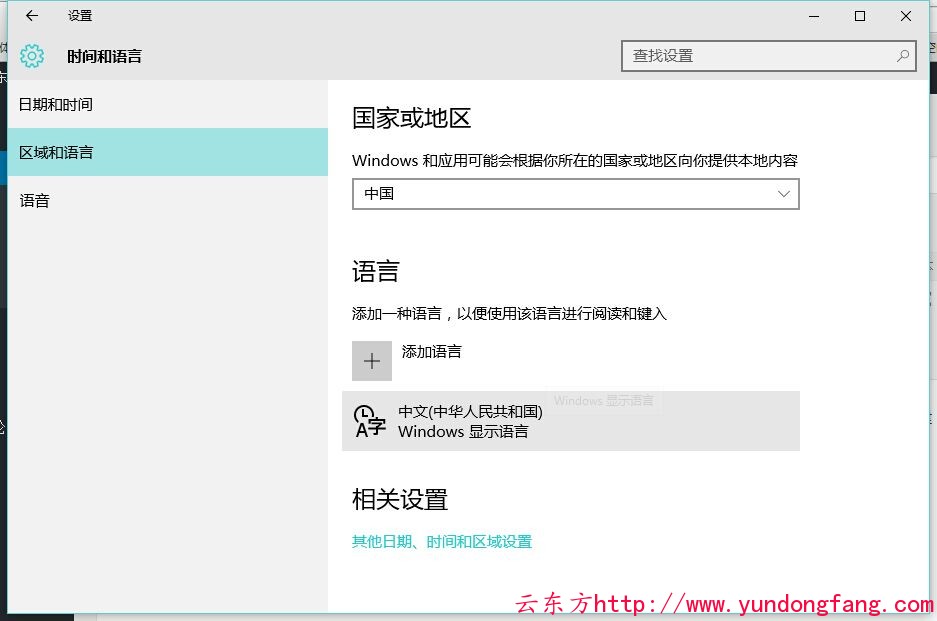Viewport: 937px width, 621px height.
Task: Open the 日期和时间 section
Action: 168,105
